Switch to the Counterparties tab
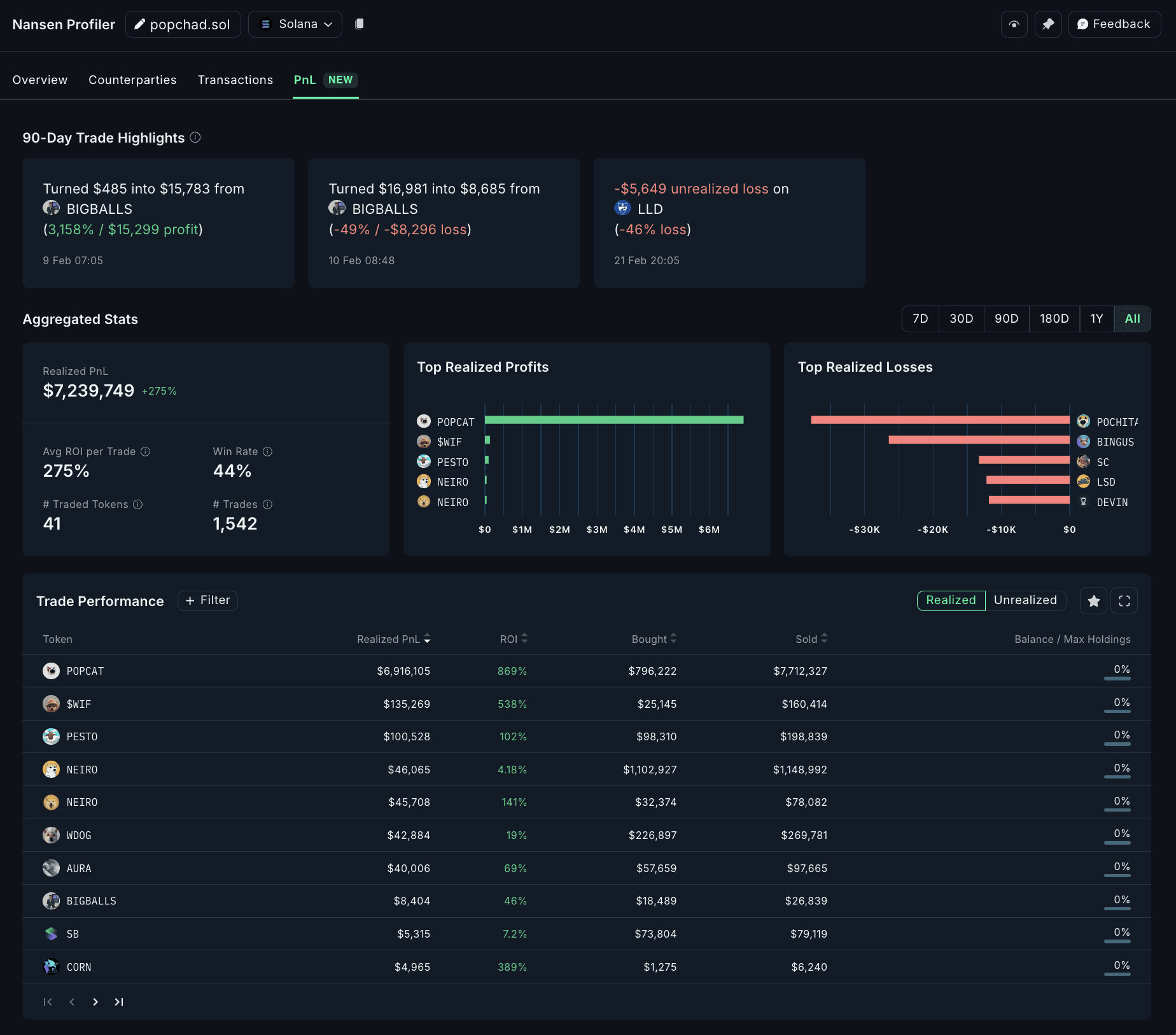The width and height of the screenshot is (1176, 1035). coord(132,80)
